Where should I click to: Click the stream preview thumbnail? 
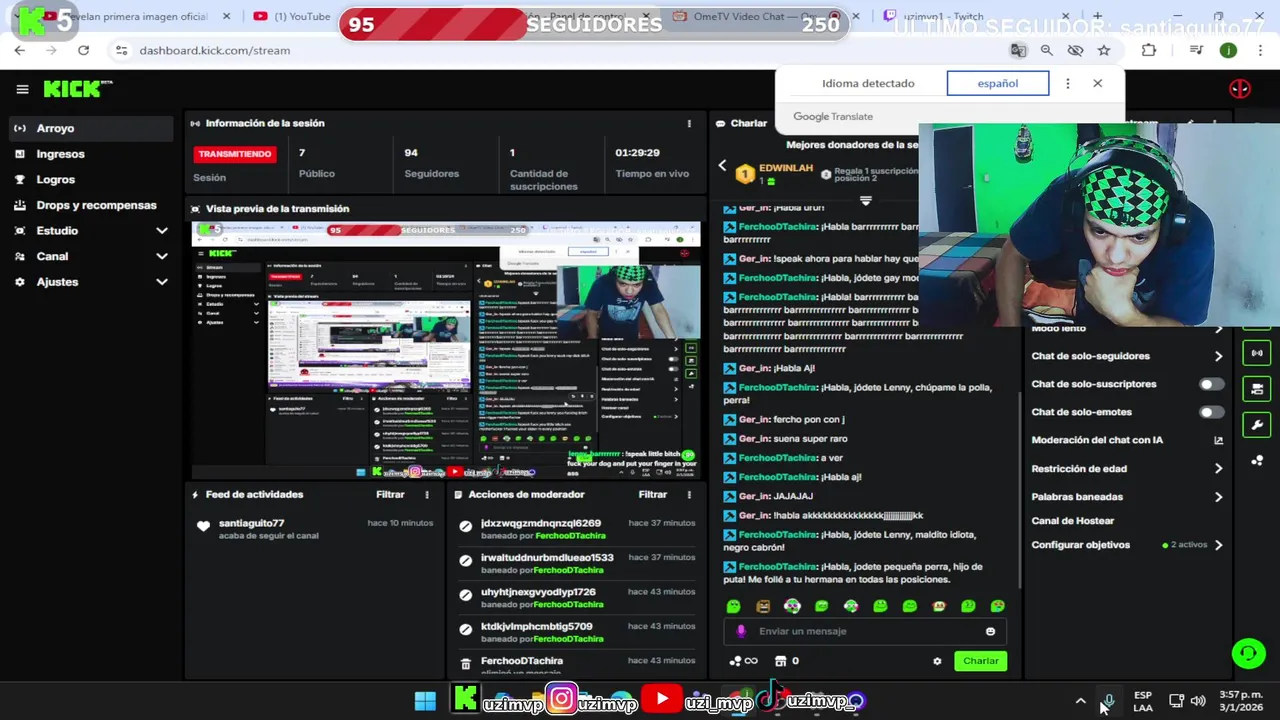446,350
